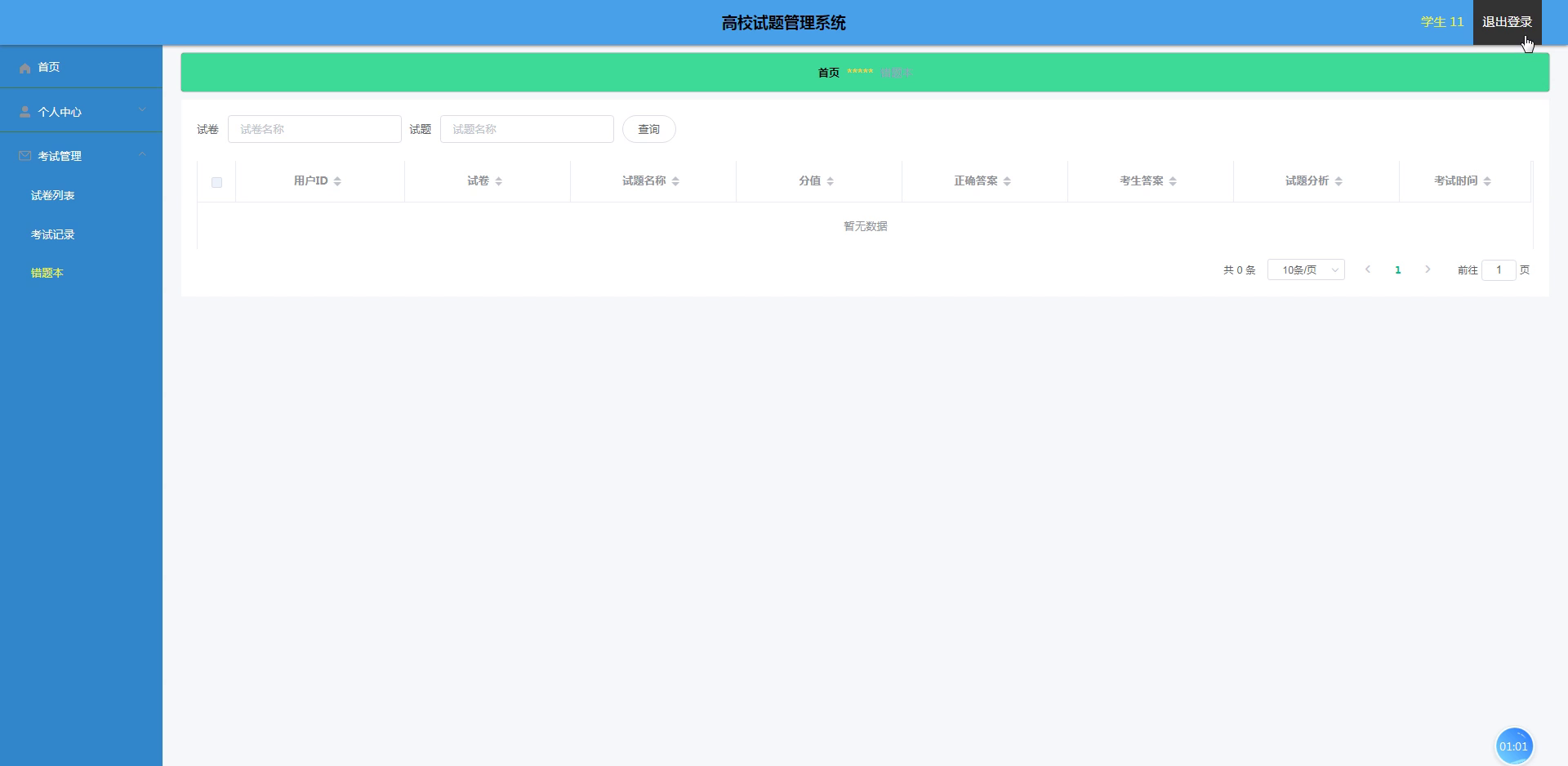1568x766 pixels.
Task: Click sort arrows next to 试卷 column
Action: [498, 181]
